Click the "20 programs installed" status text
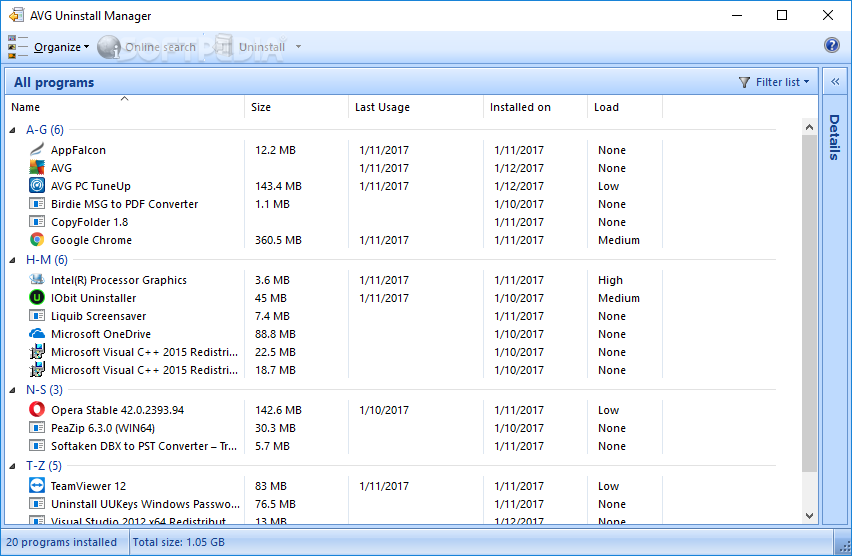The image size is (852, 556). (61, 542)
